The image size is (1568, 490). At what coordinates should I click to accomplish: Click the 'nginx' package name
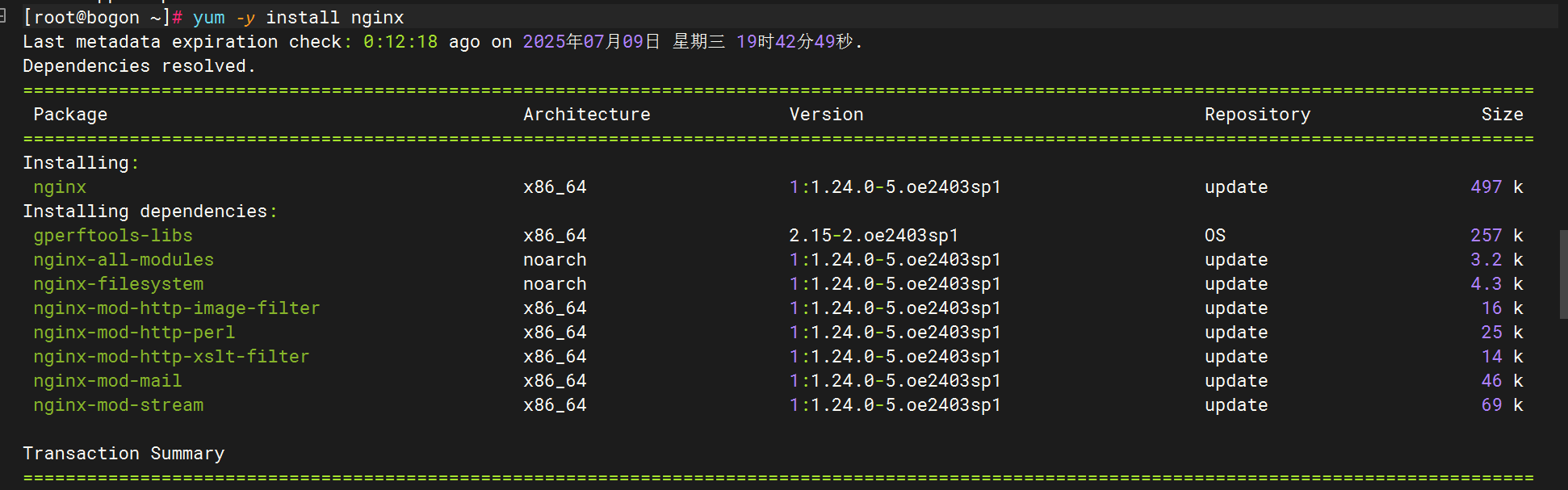(x=60, y=187)
